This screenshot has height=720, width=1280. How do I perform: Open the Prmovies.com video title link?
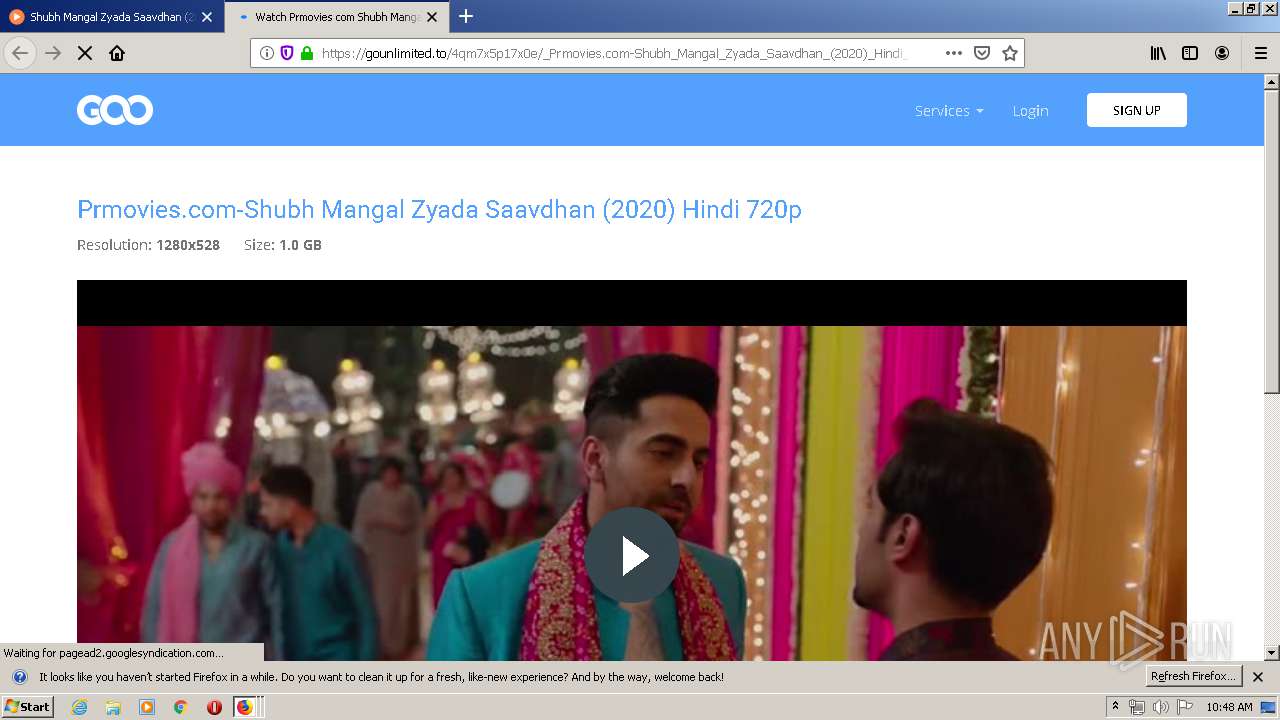coord(439,209)
